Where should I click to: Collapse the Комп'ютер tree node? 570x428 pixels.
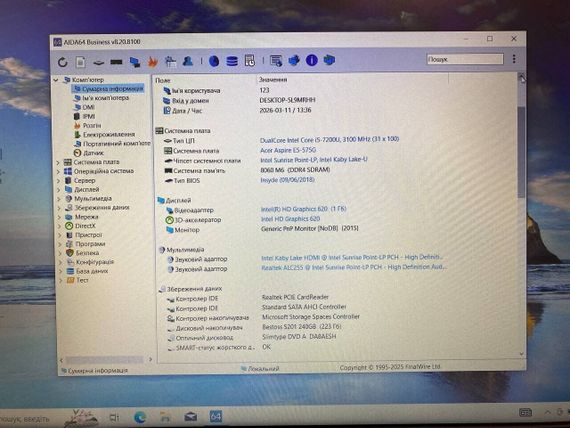pyautogui.click(x=56, y=80)
